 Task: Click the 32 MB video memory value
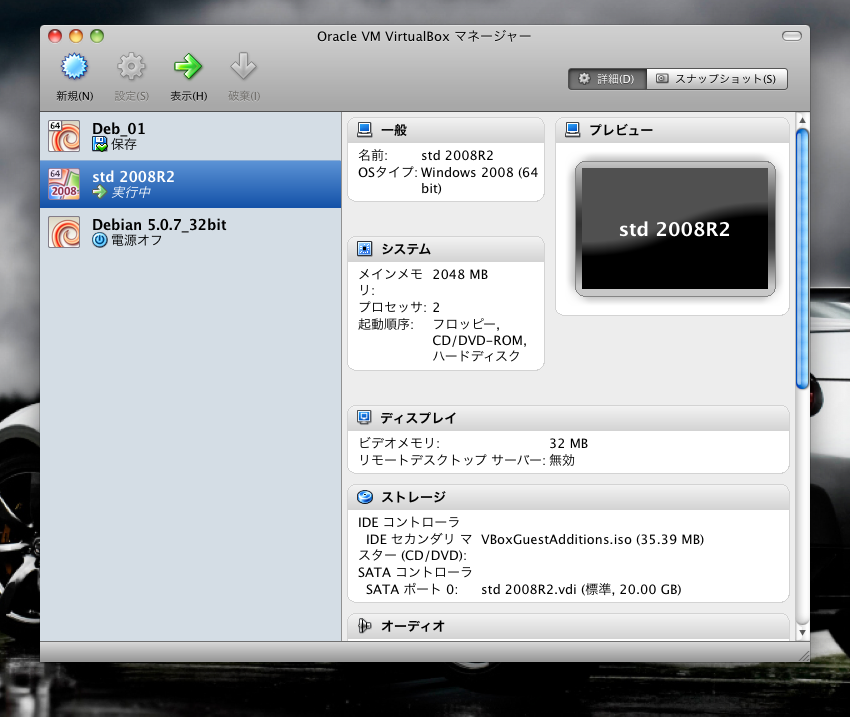click(569, 444)
